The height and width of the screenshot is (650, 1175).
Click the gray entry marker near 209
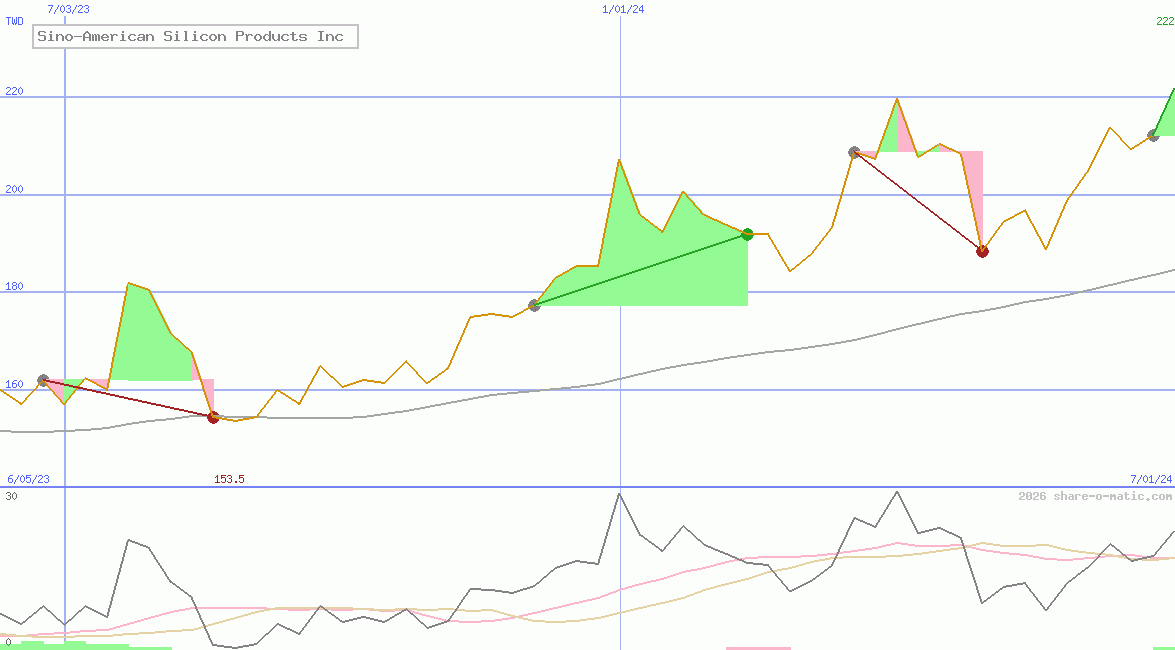tap(854, 152)
